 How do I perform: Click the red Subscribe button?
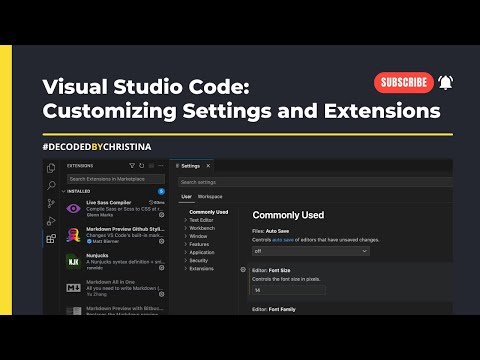click(404, 82)
